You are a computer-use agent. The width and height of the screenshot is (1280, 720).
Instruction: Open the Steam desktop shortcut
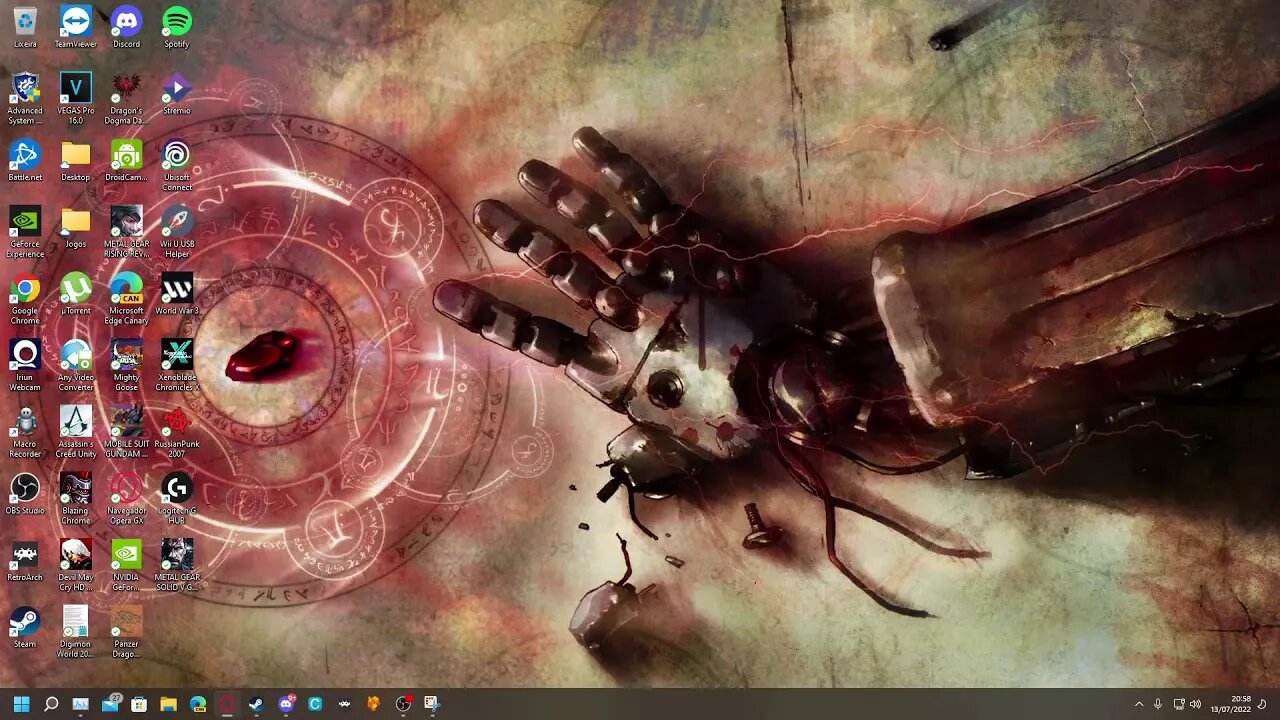pos(25,628)
